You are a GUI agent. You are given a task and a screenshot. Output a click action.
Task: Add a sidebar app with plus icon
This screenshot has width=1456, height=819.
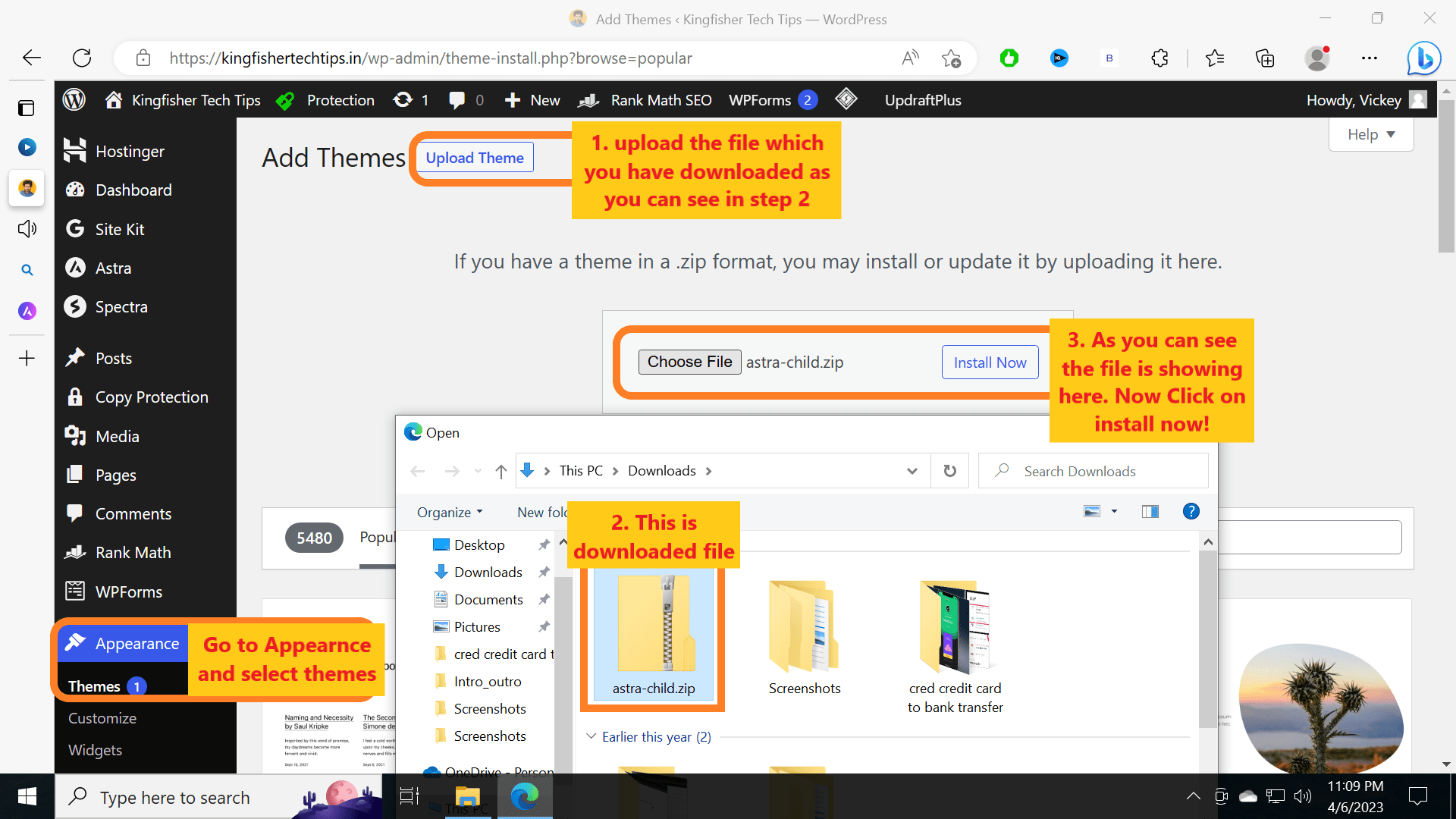click(x=27, y=358)
